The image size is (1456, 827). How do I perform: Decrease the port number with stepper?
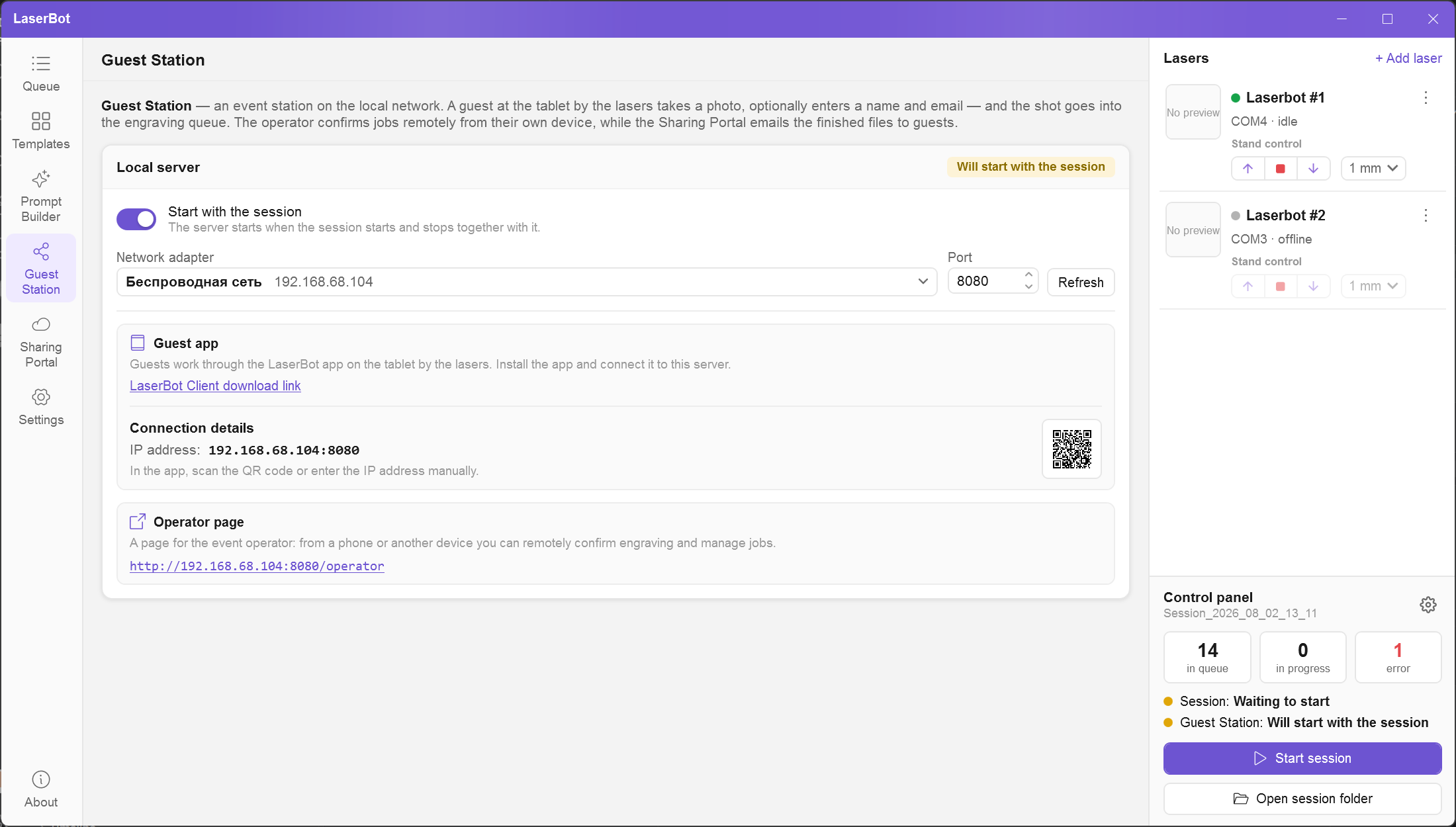point(1028,287)
